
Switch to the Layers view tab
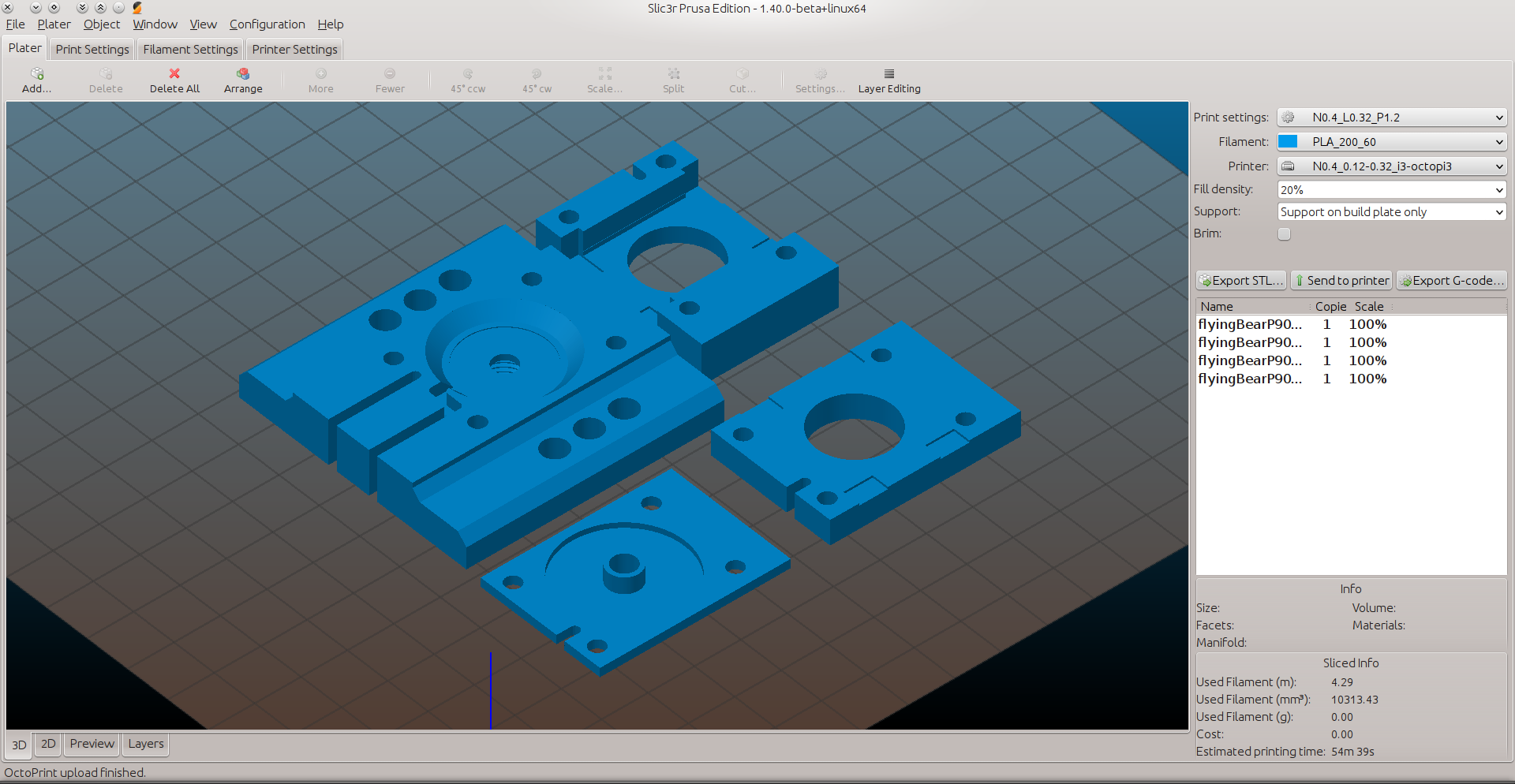146,744
